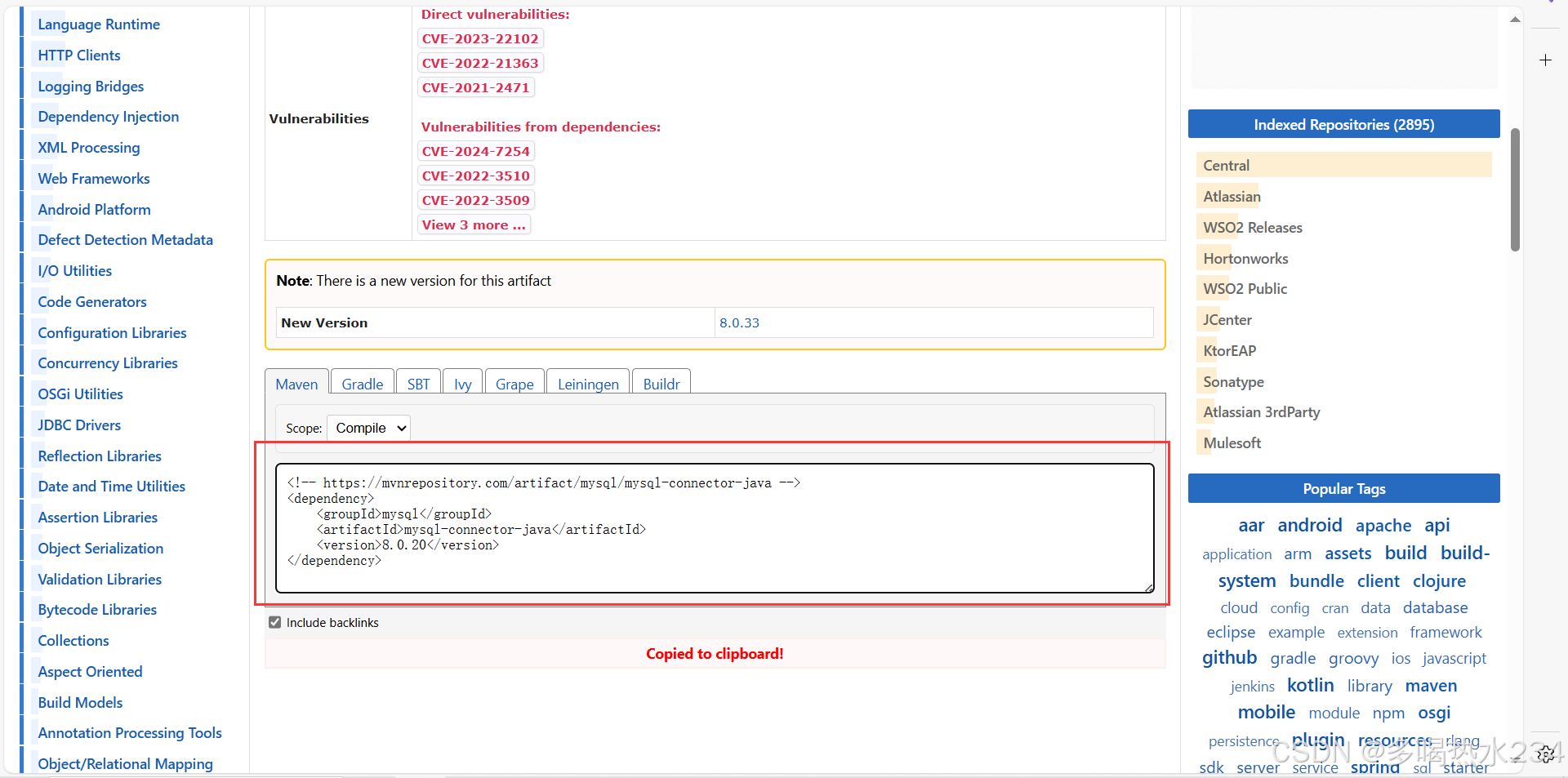Switch to the Maven tab
This screenshot has height=778, width=1568.
pyautogui.click(x=296, y=384)
